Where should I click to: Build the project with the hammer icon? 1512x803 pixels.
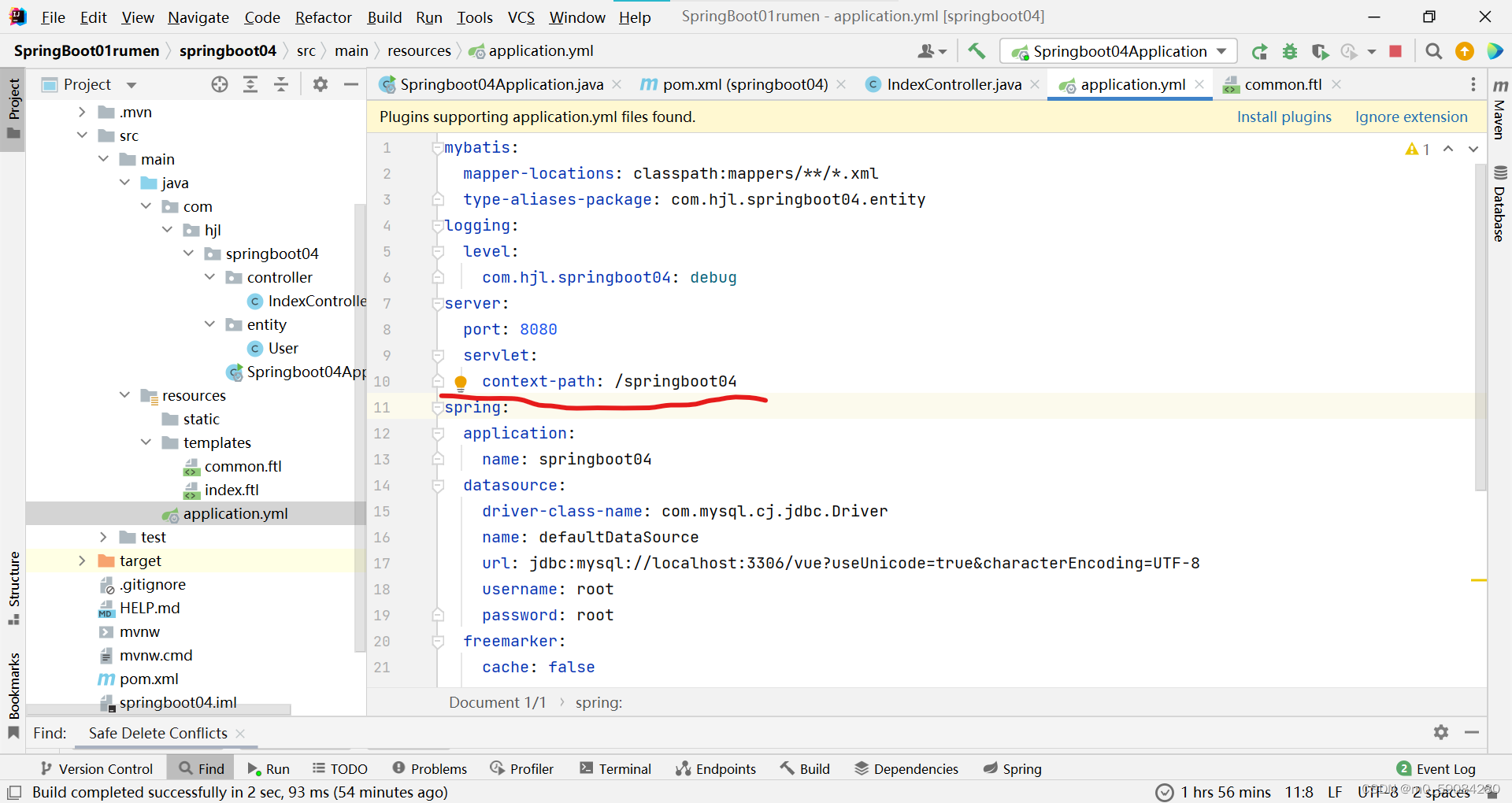click(x=976, y=50)
